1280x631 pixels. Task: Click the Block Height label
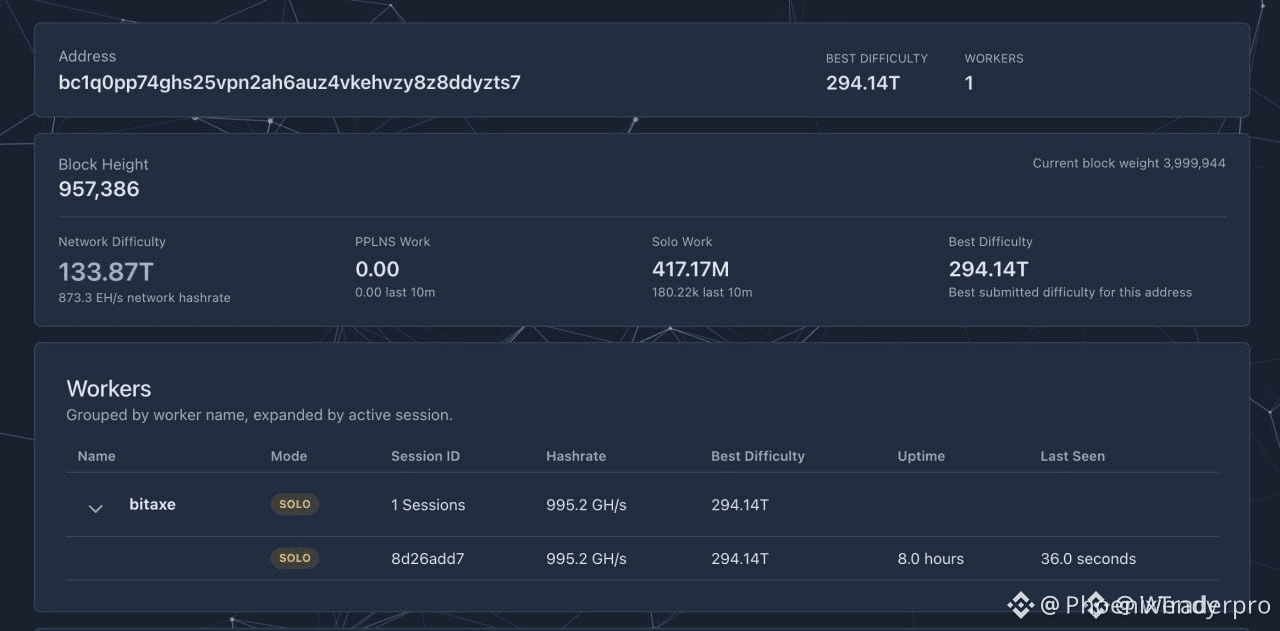tap(103, 164)
